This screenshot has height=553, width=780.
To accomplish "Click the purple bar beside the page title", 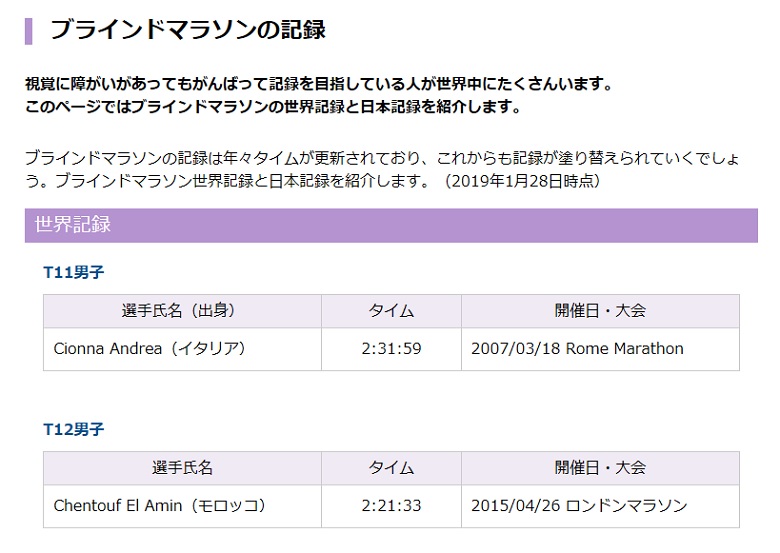I will [x=29, y=30].
